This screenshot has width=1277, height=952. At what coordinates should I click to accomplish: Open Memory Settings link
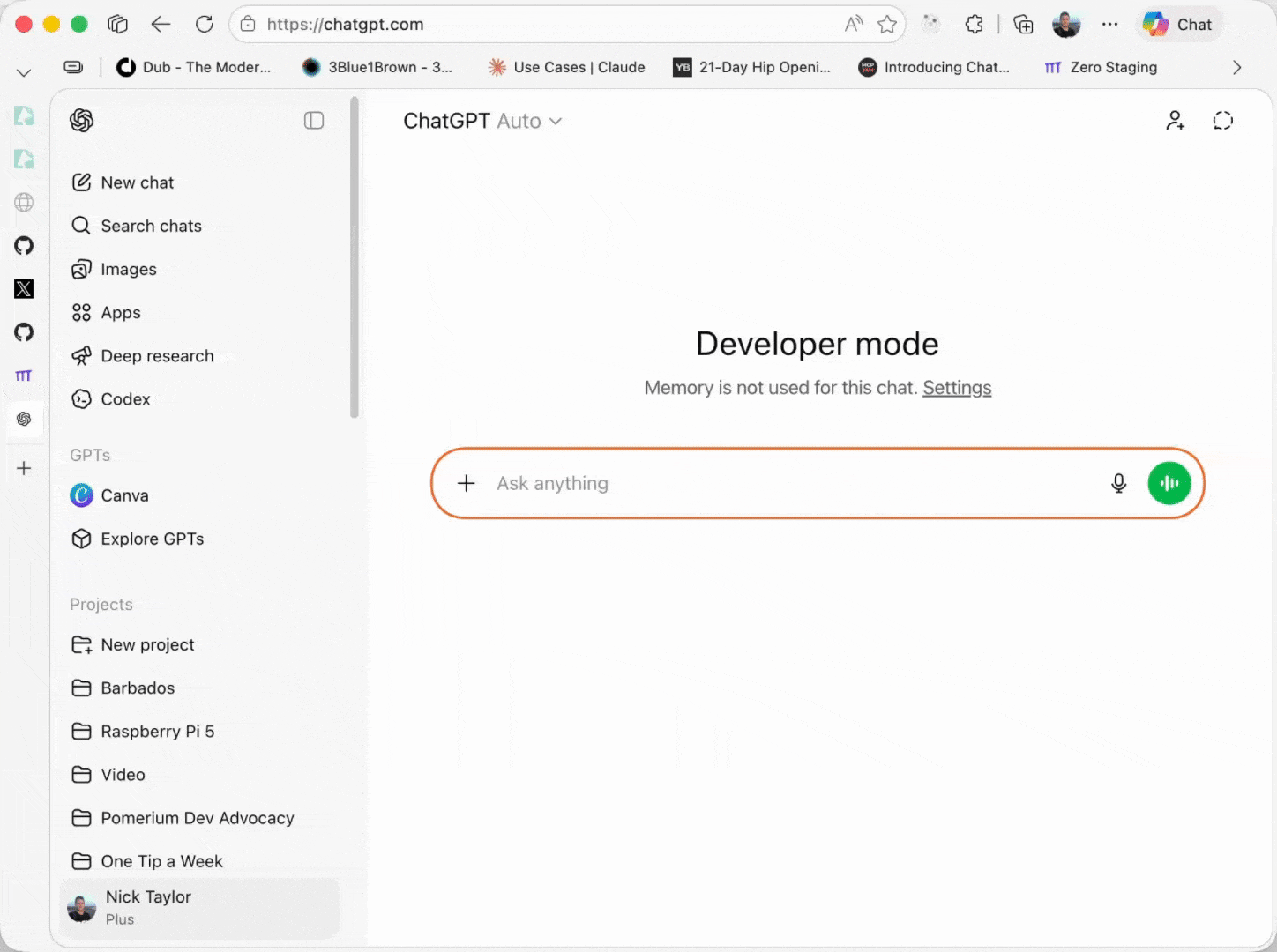(x=957, y=388)
